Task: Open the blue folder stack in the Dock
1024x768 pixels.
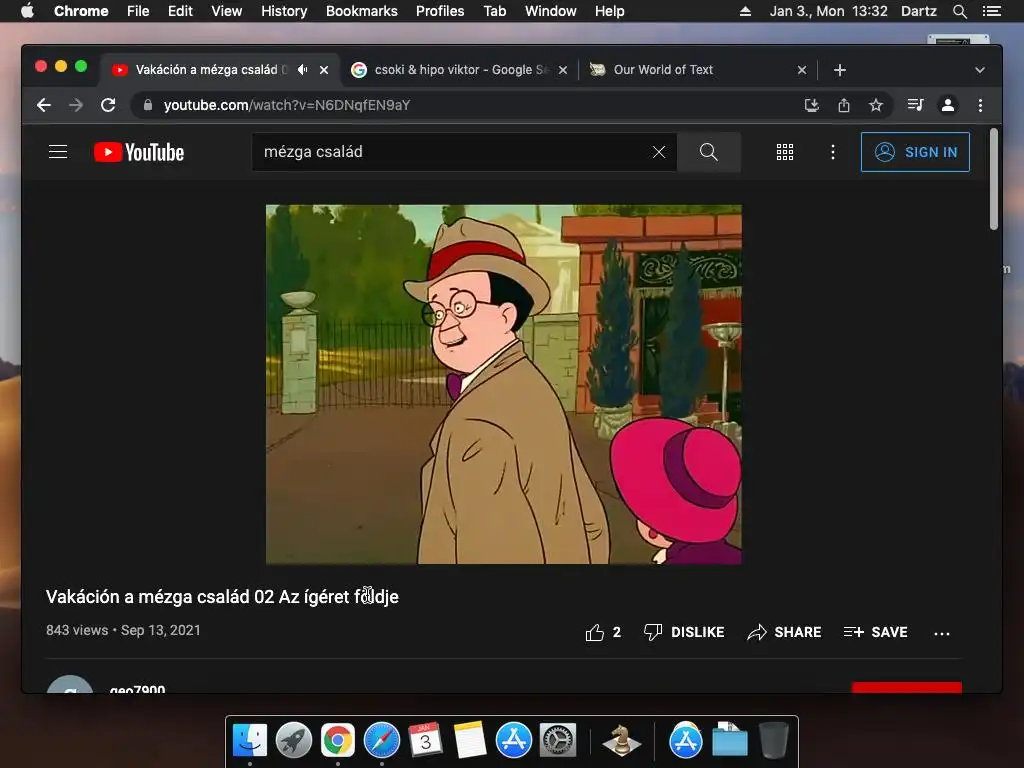Action: click(729, 741)
